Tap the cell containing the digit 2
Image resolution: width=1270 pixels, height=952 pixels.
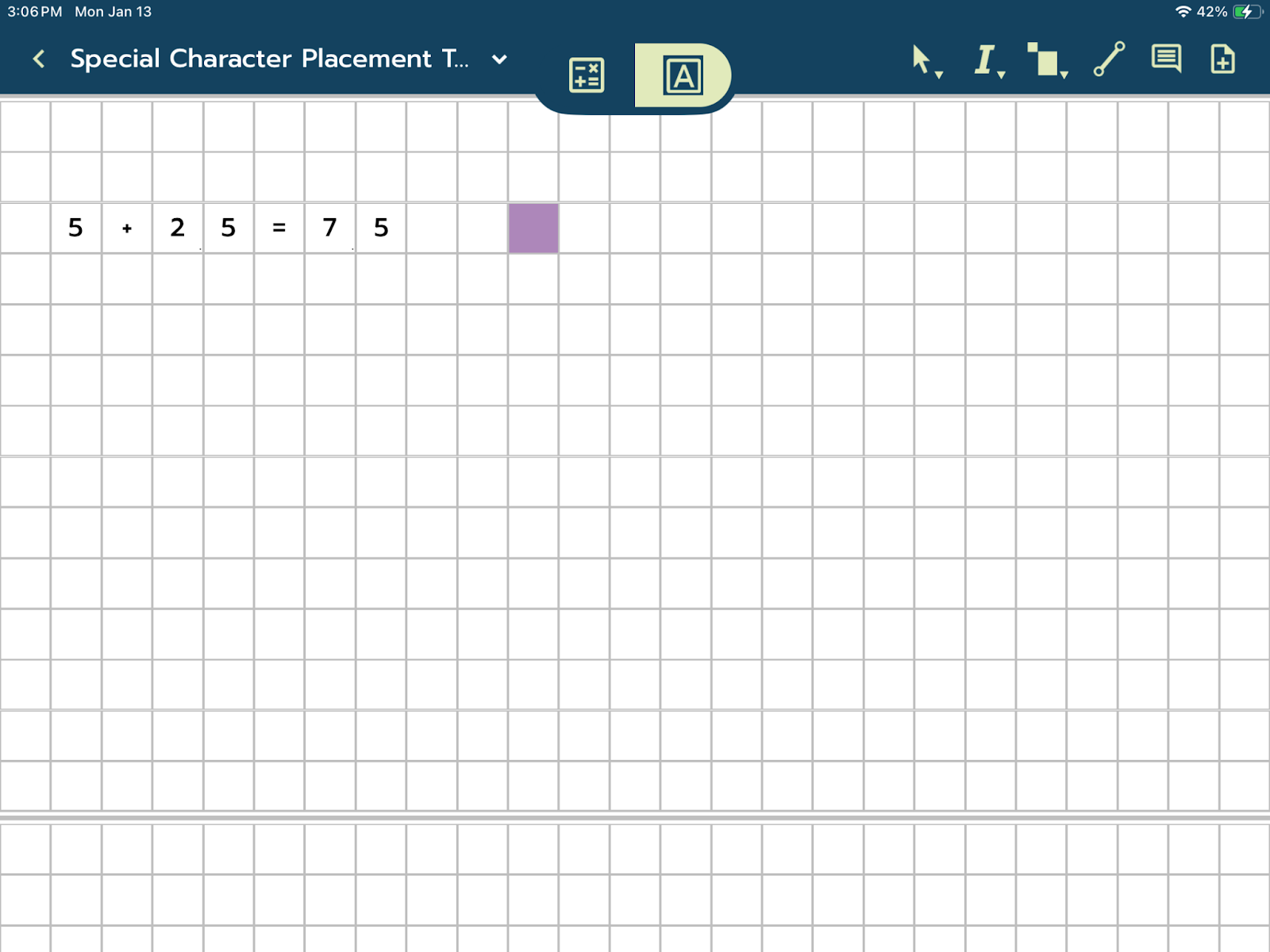coord(178,228)
